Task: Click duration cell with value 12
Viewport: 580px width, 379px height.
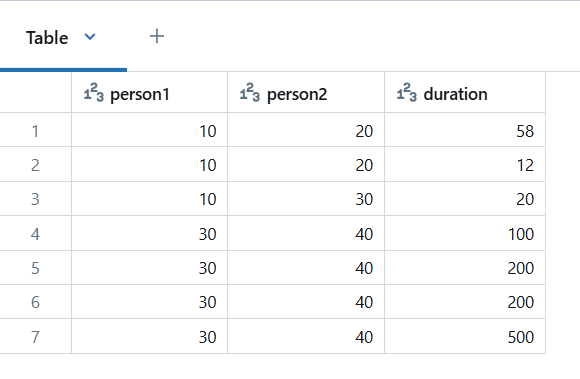Action: click(x=465, y=165)
